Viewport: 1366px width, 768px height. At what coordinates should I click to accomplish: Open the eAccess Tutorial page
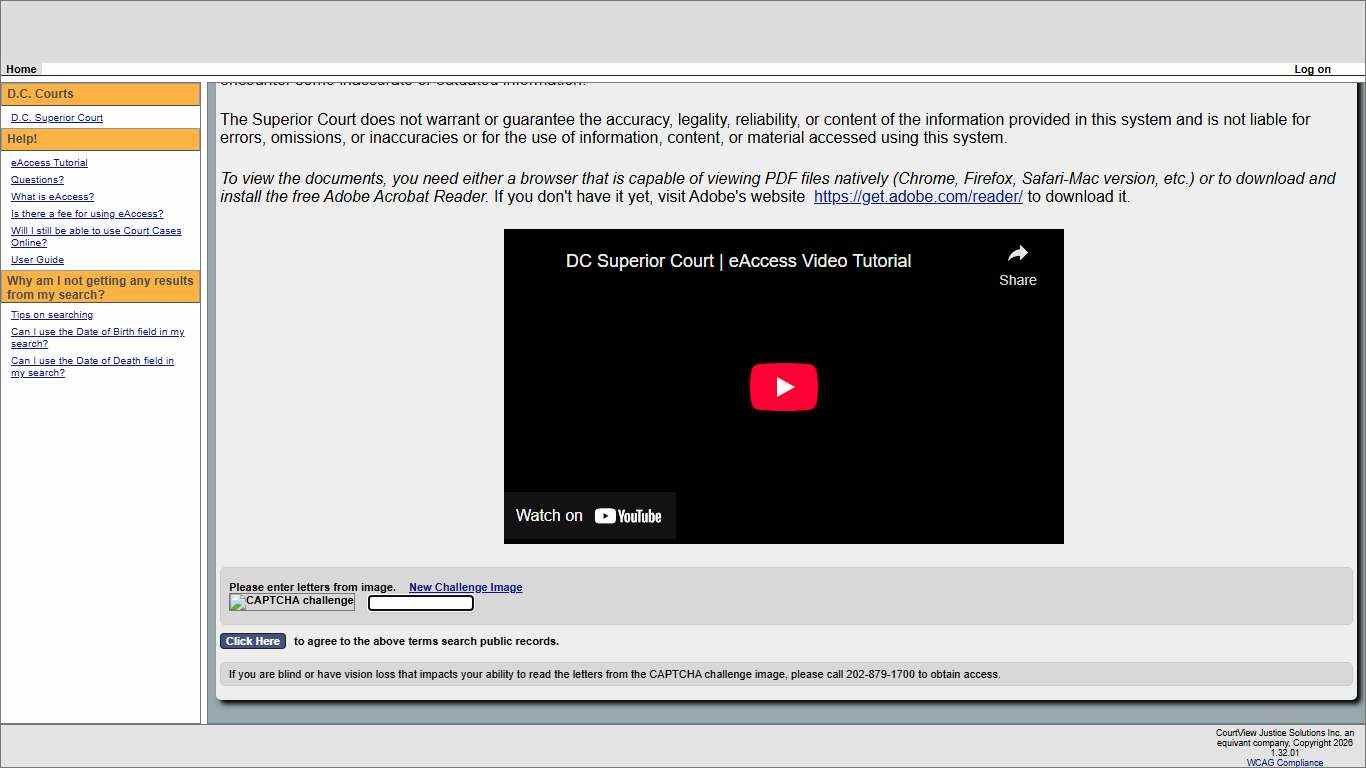48,162
